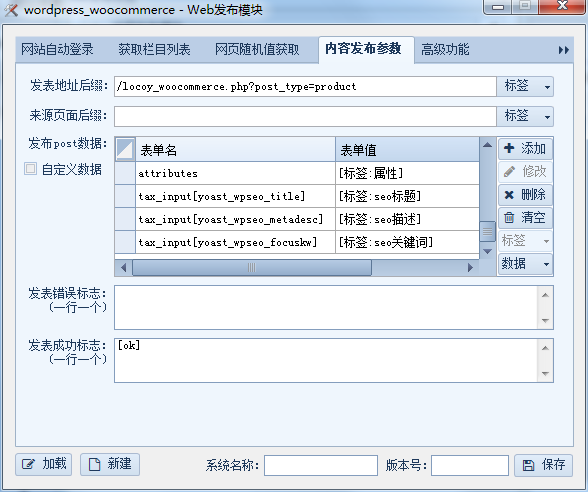This screenshot has width=588, height=492.
Task: Select the tax_input[yoast_wpseo_title] cell
Action: click(236, 196)
